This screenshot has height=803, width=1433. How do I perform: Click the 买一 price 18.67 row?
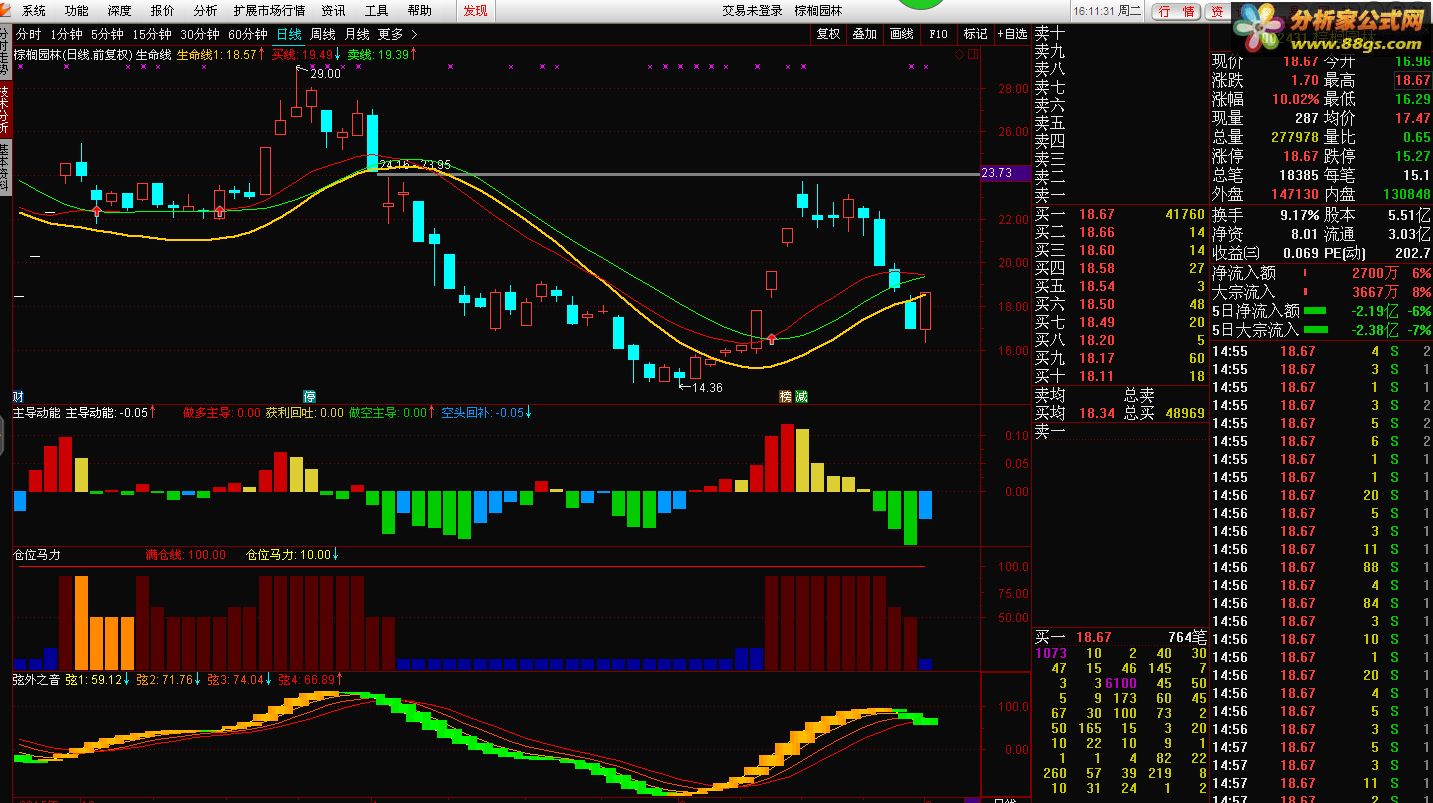pos(1120,214)
